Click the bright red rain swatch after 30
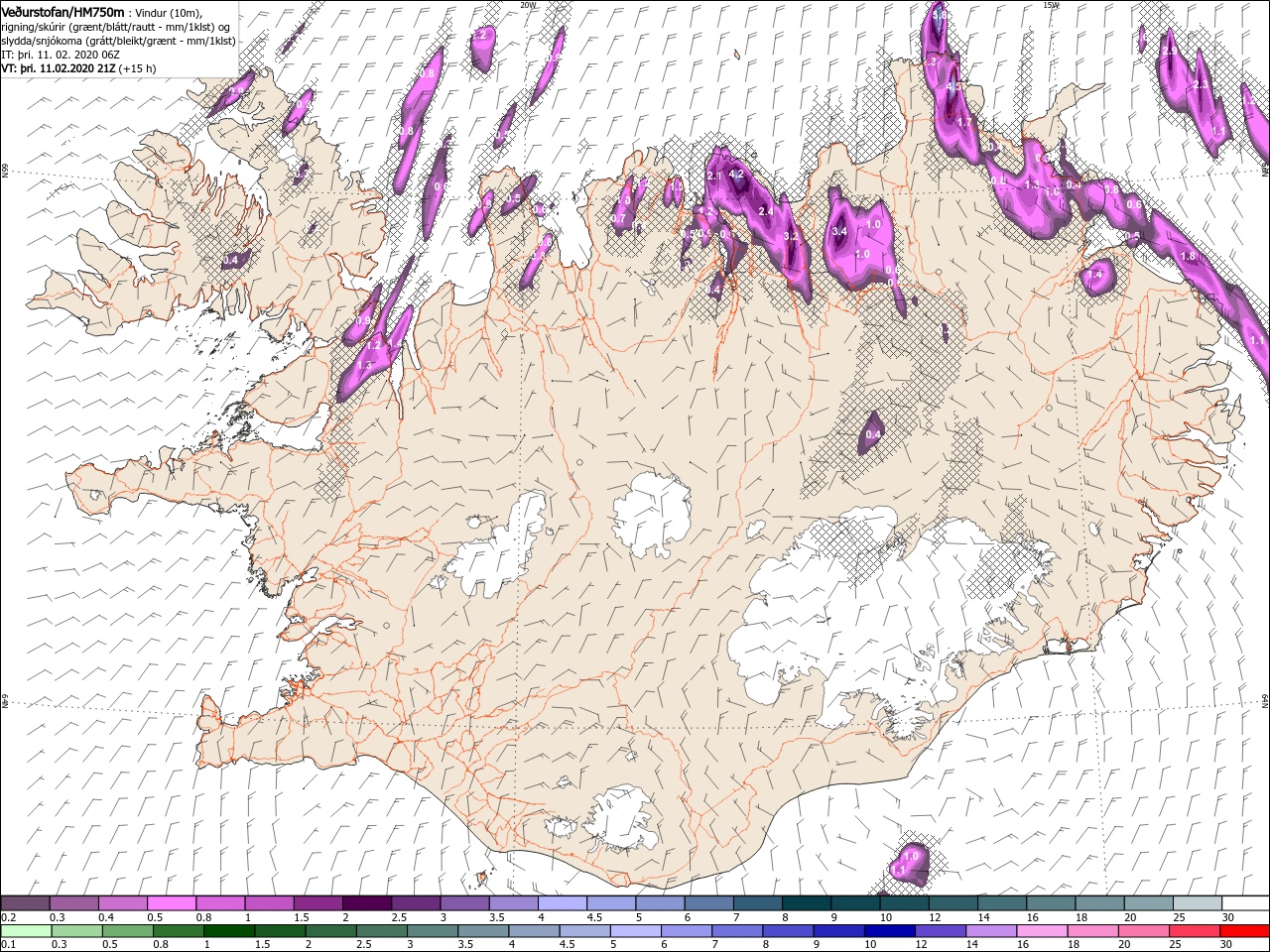The height and width of the screenshot is (952, 1270). (x=1245, y=931)
